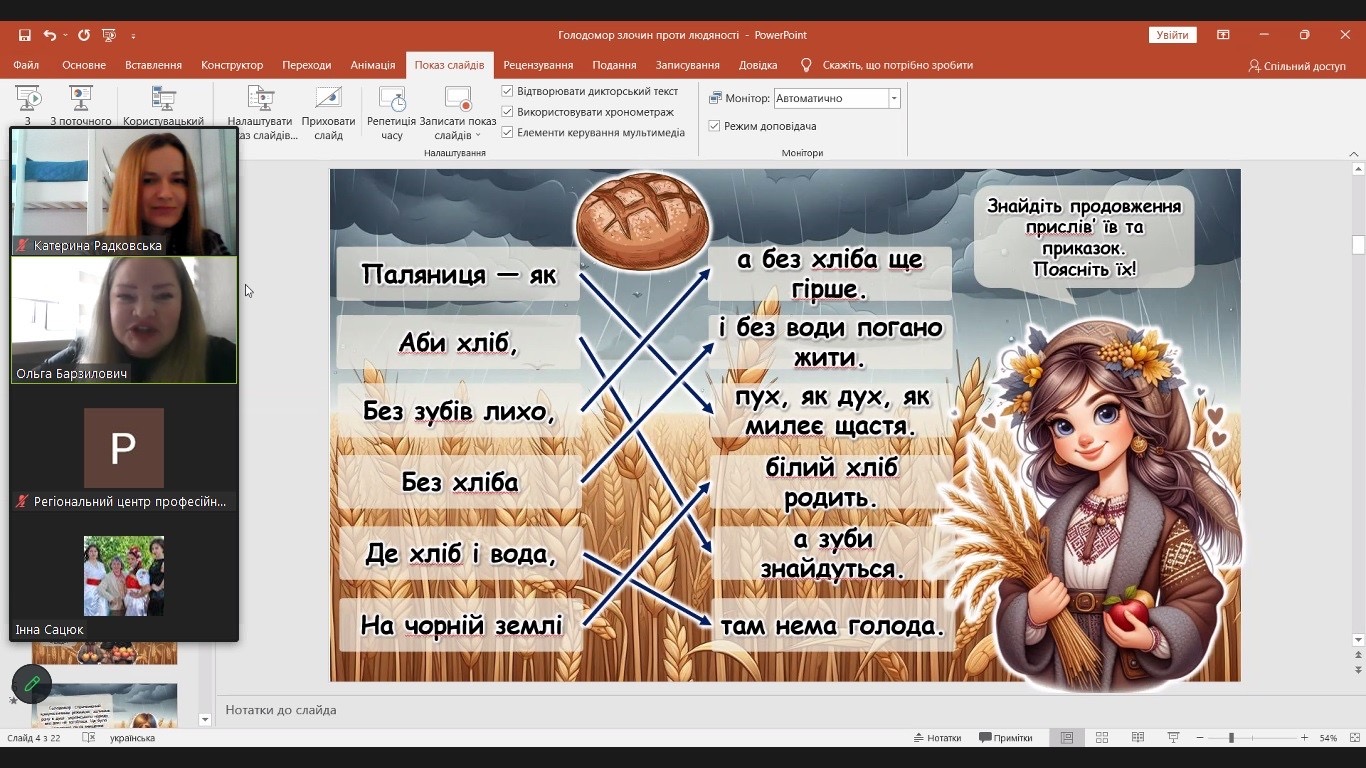Disable Режим доповідача checkbox
1366x768 pixels.
pyautogui.click(x=715, y=126)
